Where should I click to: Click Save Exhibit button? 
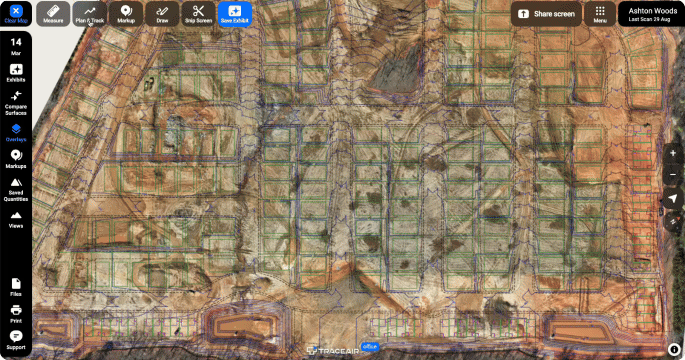[235, 14]
